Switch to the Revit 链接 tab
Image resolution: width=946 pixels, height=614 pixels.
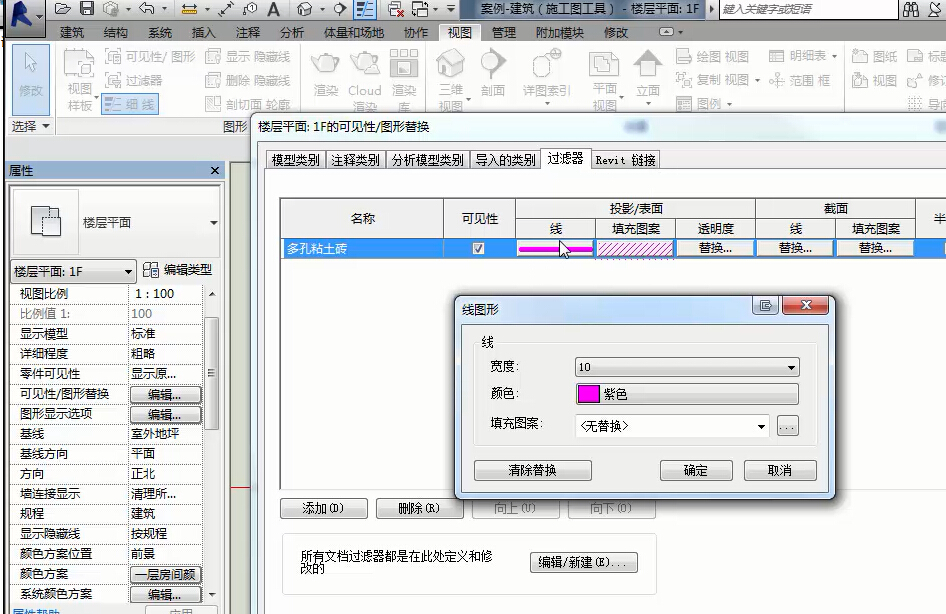625,160
